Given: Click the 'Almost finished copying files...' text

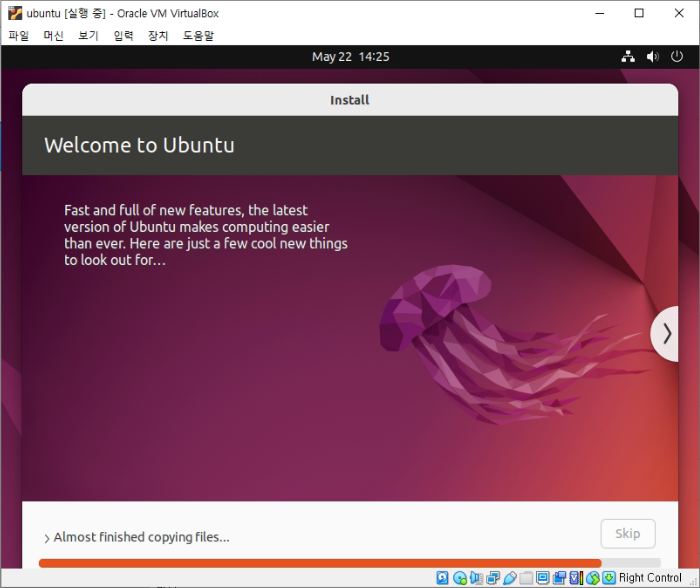Looking at the screenshot, I should [142, 537].
